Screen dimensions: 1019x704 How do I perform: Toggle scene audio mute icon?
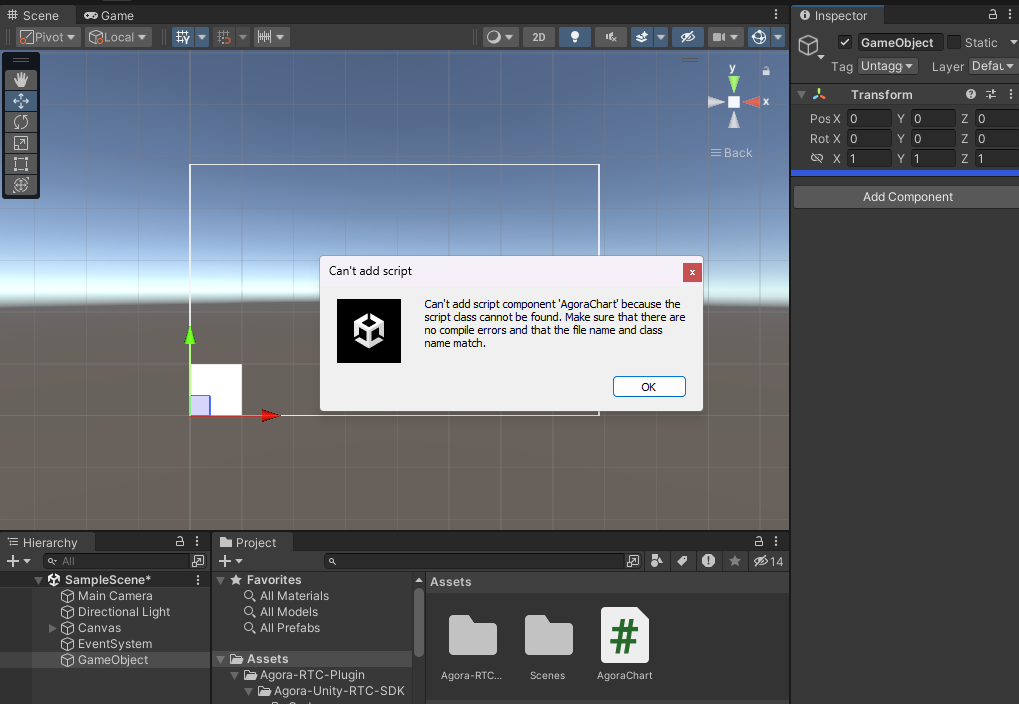click(x=611, y=37)
